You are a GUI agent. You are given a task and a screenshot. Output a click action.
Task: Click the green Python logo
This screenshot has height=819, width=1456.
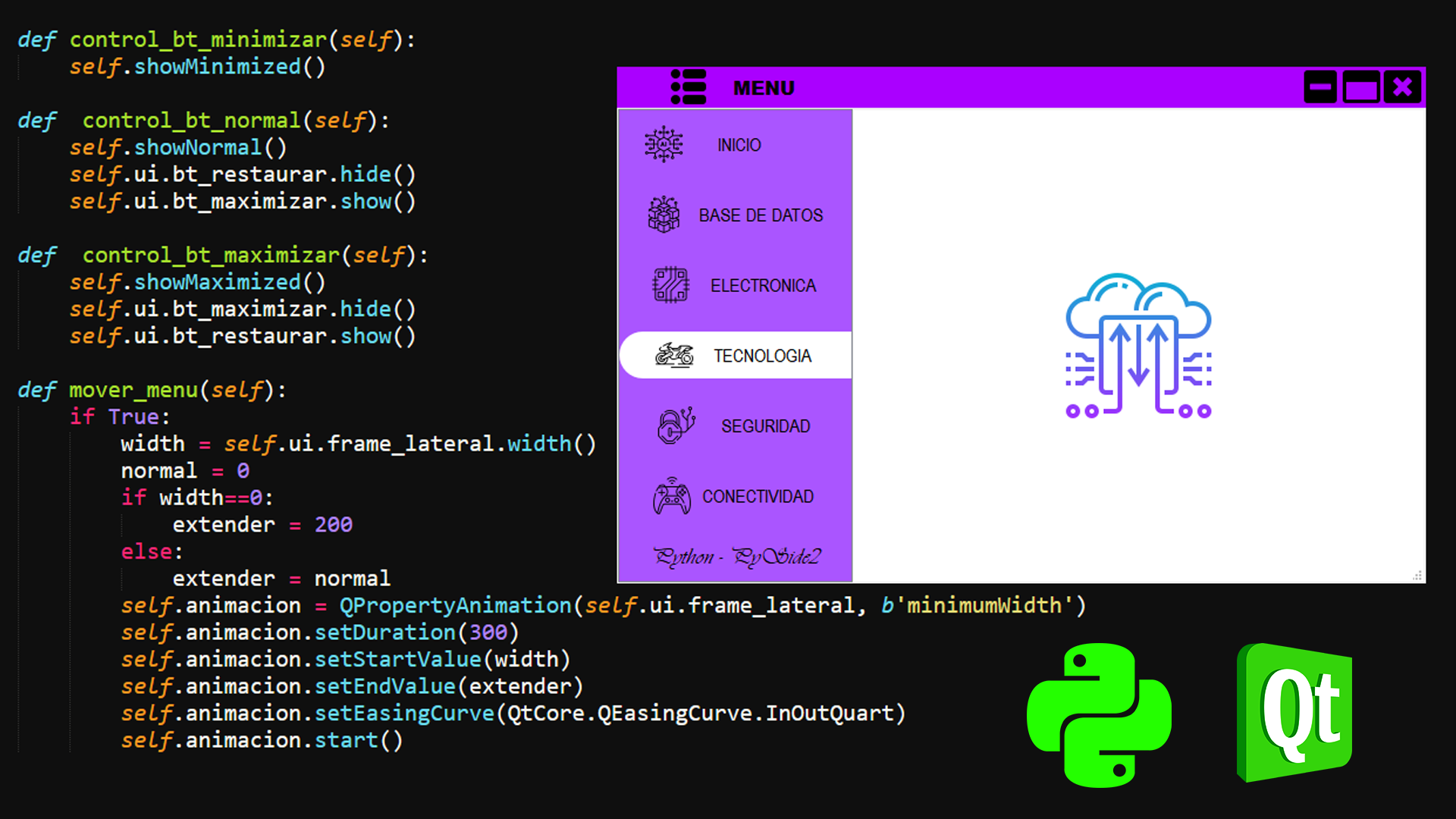pyautogui.click(x=1099, y=715)
